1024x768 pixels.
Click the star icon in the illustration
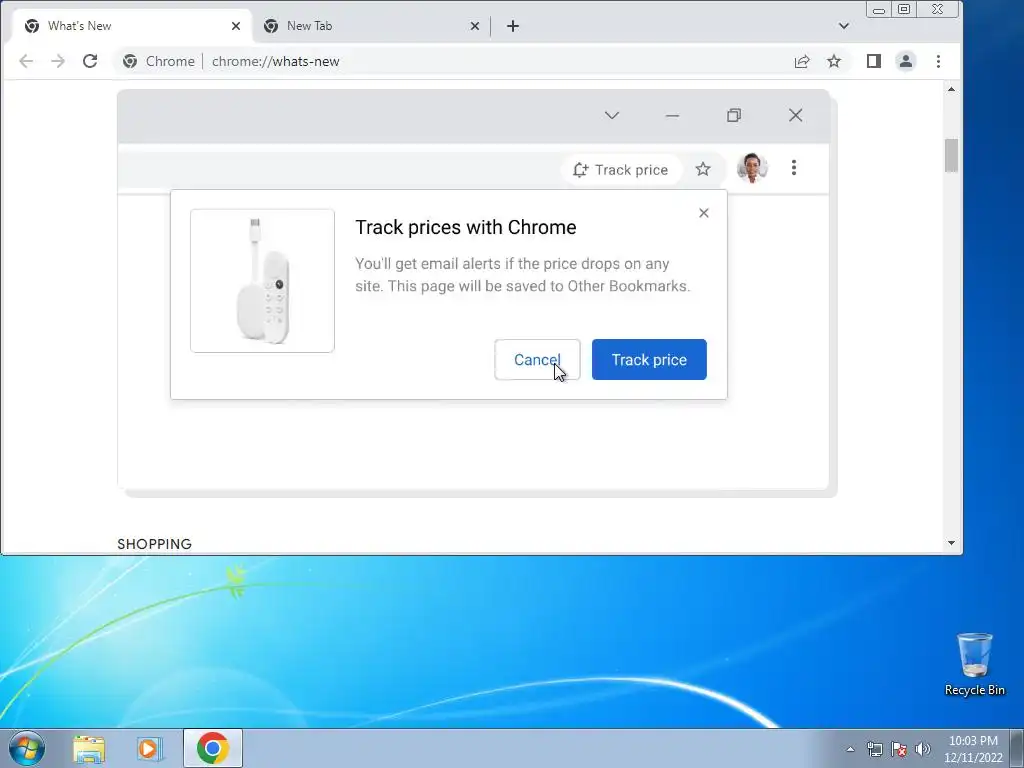(703, 169)
